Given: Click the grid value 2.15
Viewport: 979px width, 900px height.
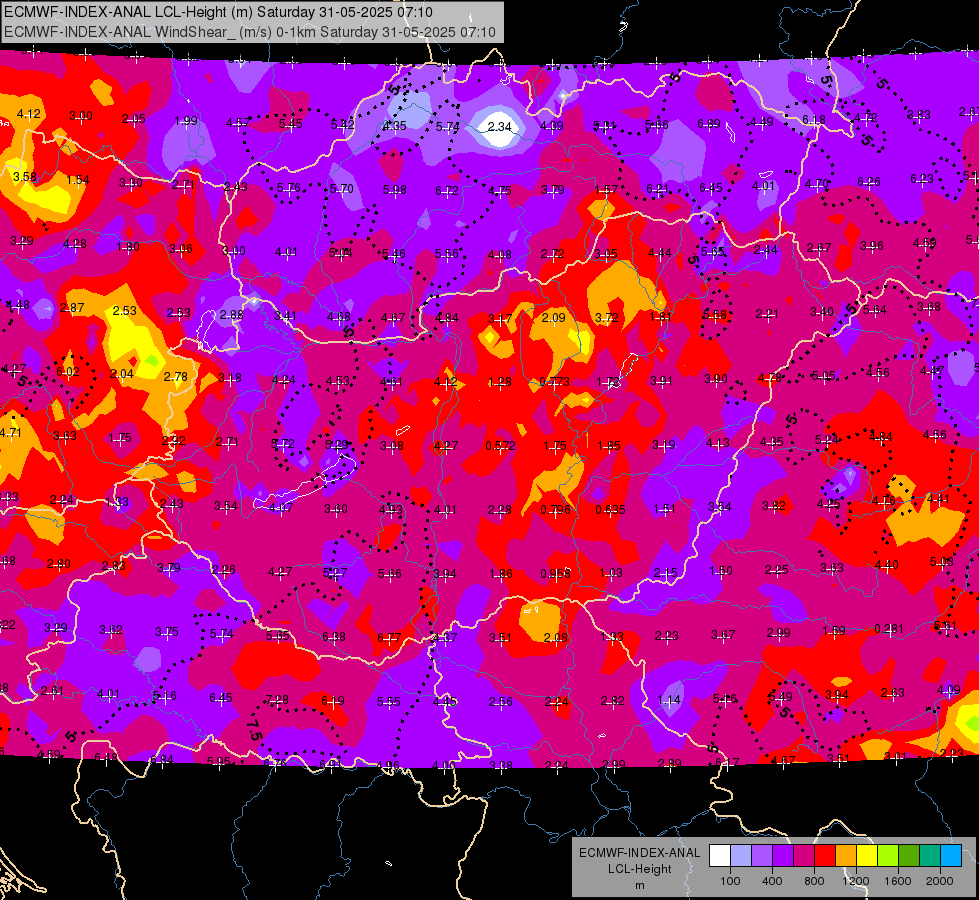Looking at the screenshot, I should 666,573.
